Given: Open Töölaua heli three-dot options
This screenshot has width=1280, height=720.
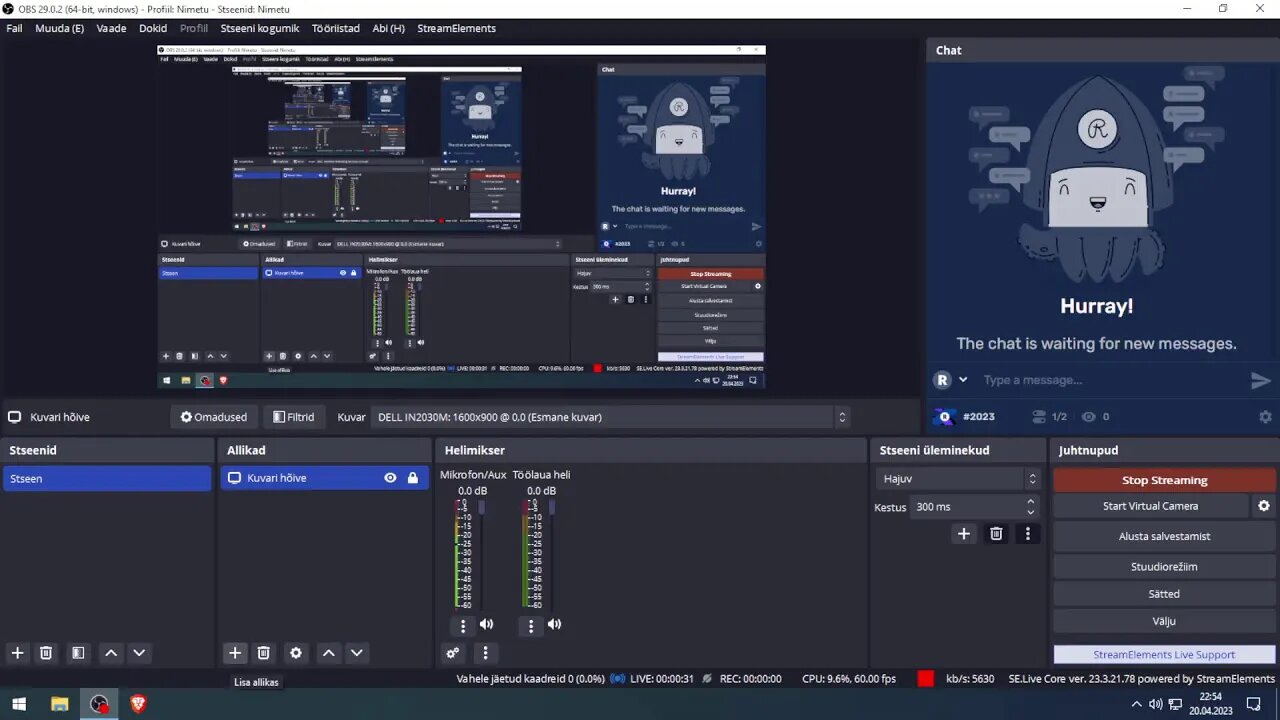Looking at the screenshot, I should pyautogui.click(x=531, y=626).
